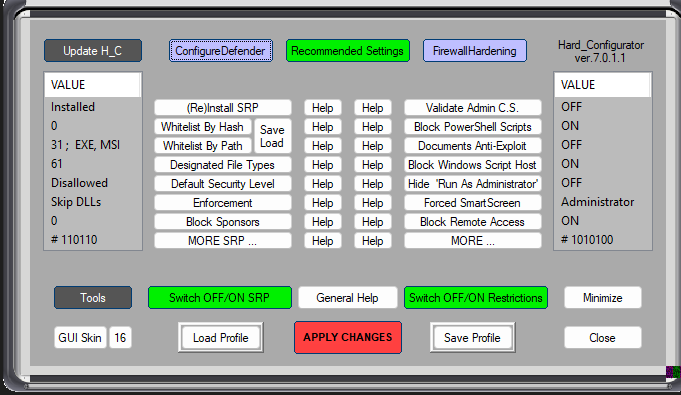Click the skin number 16 box
This screenshot has height=395, width=681.
pos(120,338)
